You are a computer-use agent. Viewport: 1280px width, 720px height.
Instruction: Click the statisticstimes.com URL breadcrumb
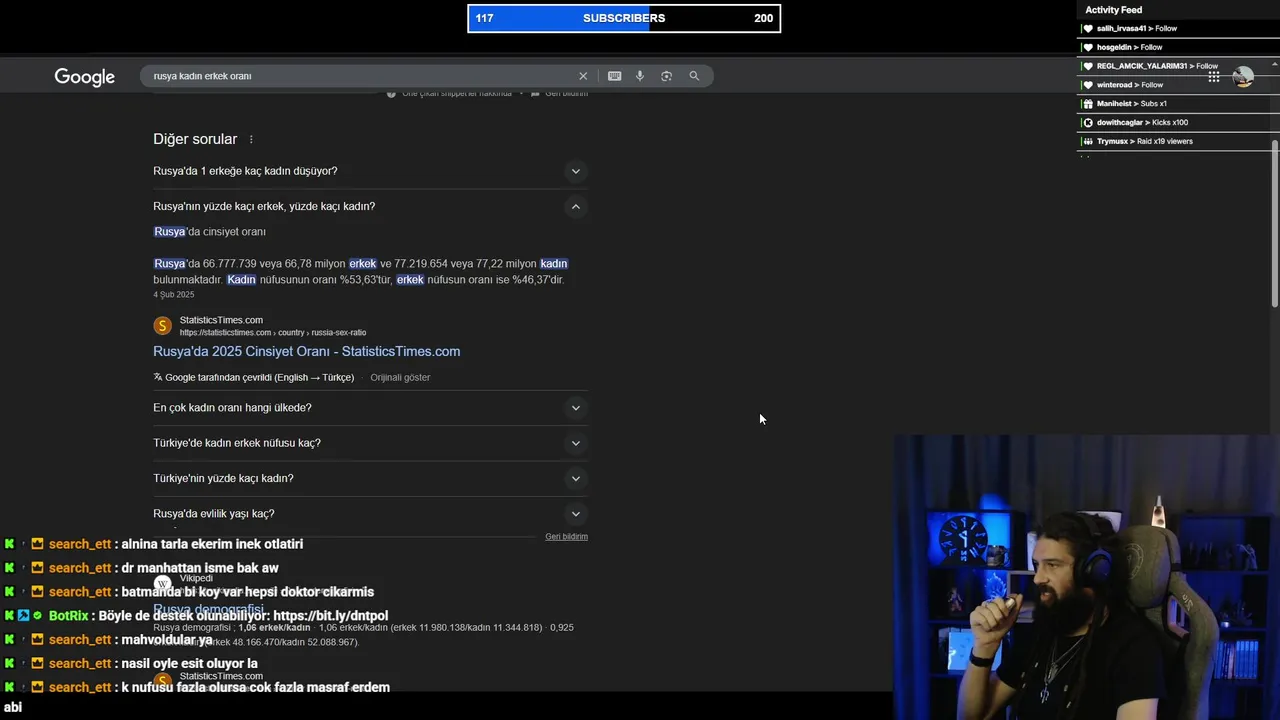(273, 332)
